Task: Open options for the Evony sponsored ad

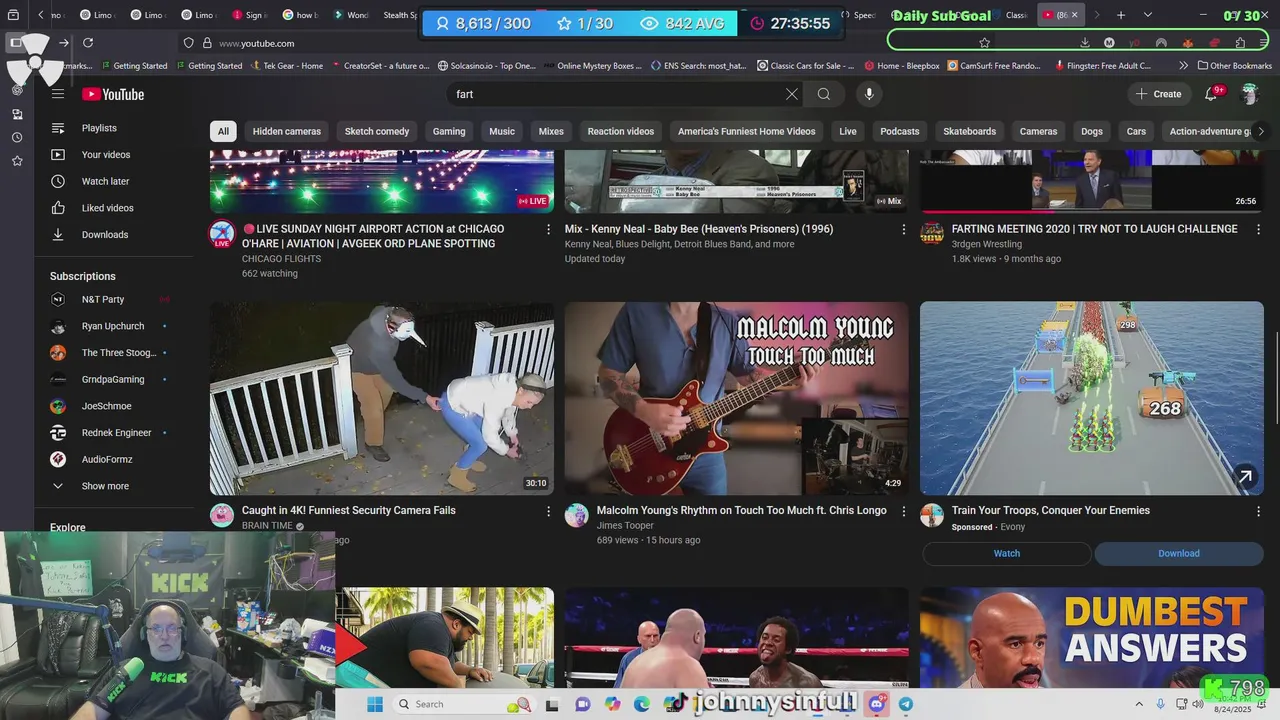Action: [x=1258, y=511]
